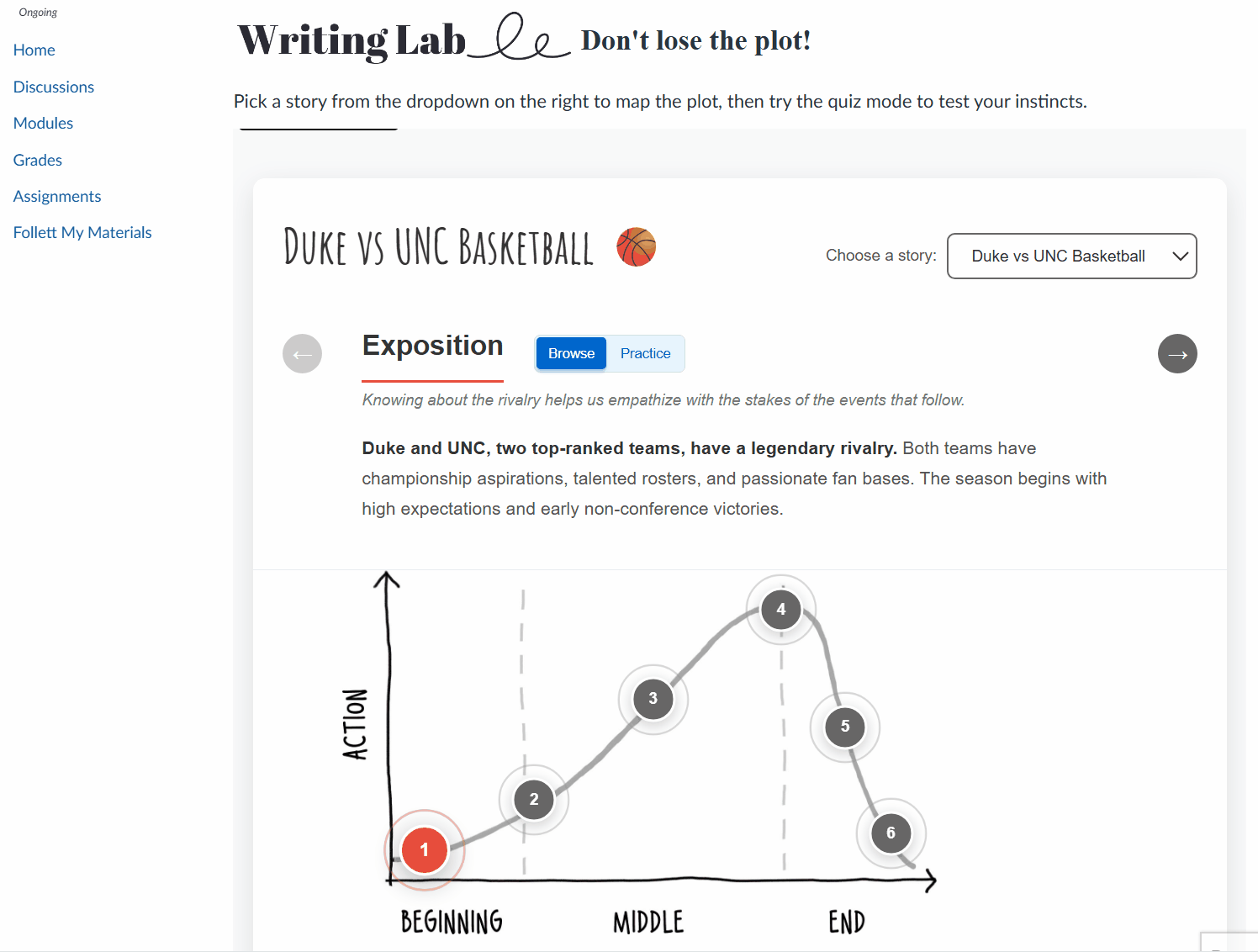Open the Grades page

37,160
